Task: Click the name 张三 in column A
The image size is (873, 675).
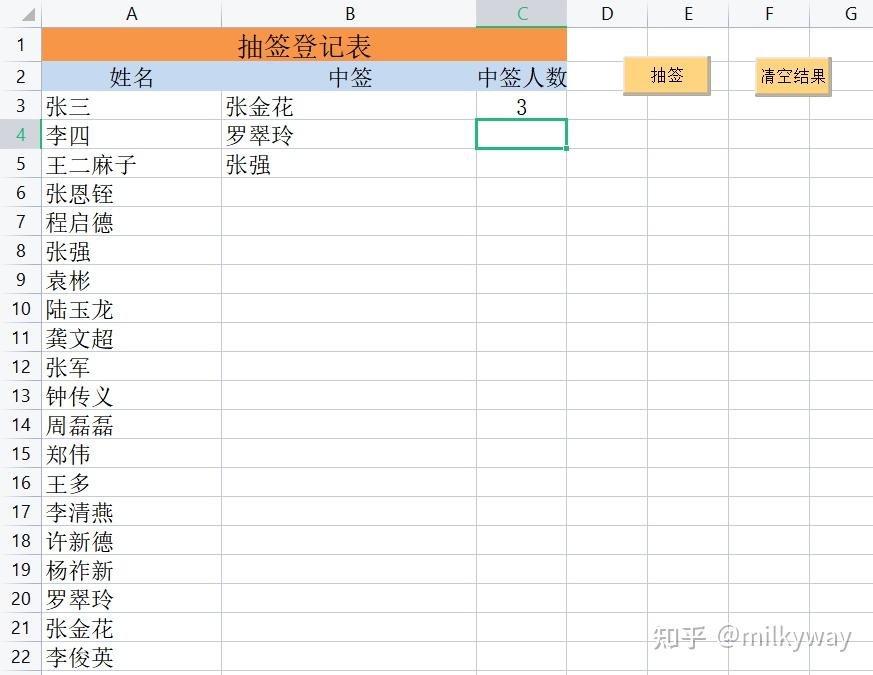Action: tap(68, 106)
